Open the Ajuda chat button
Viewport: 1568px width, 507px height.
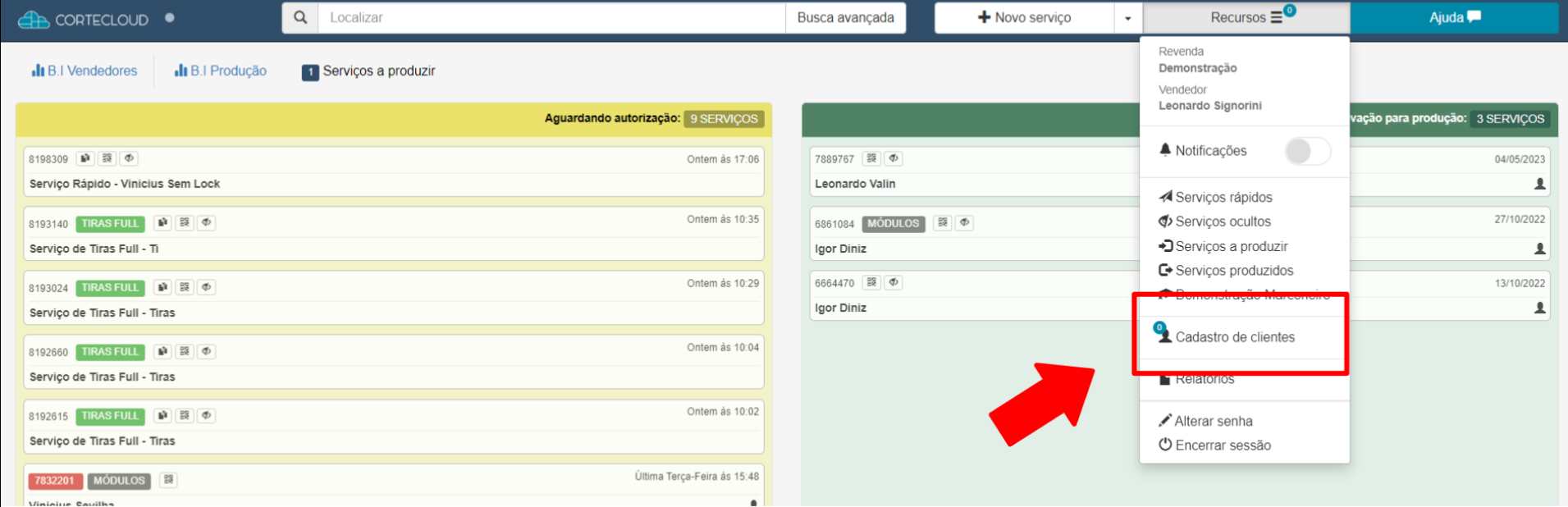click(1454, 17)
